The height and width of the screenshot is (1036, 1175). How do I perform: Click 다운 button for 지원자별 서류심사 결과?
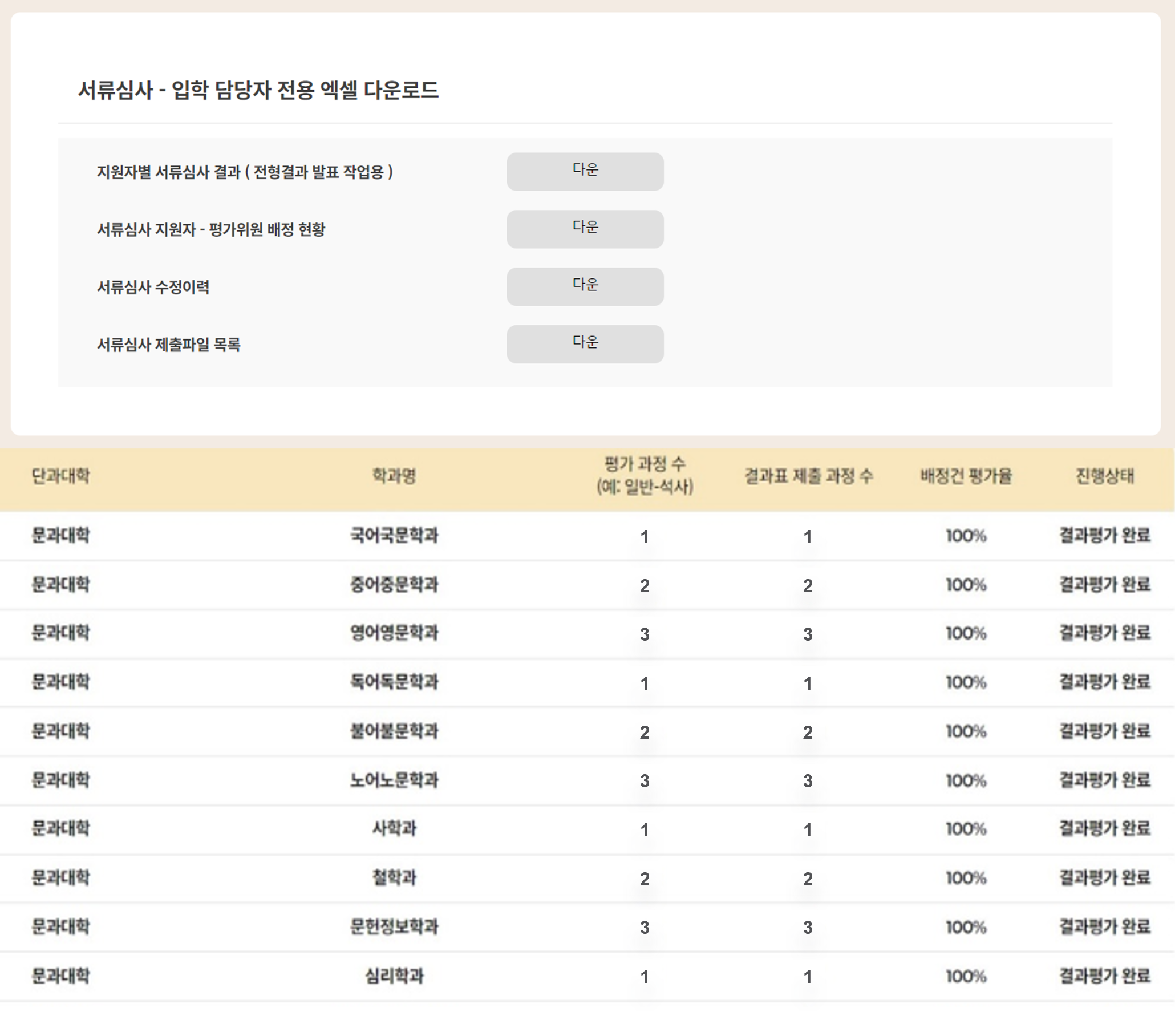pos(585,171)
